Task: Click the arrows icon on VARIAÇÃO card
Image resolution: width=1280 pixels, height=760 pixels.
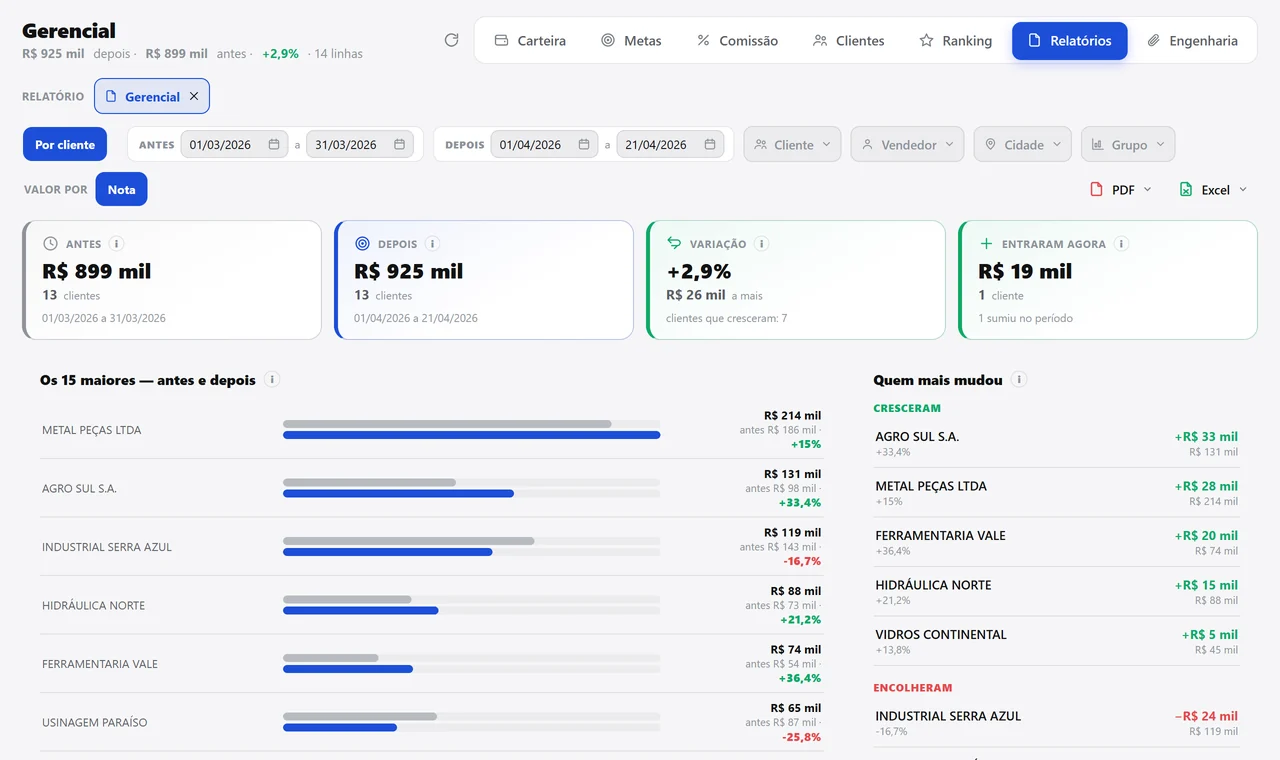Action: pyautogui.click(x=674, y=243)
